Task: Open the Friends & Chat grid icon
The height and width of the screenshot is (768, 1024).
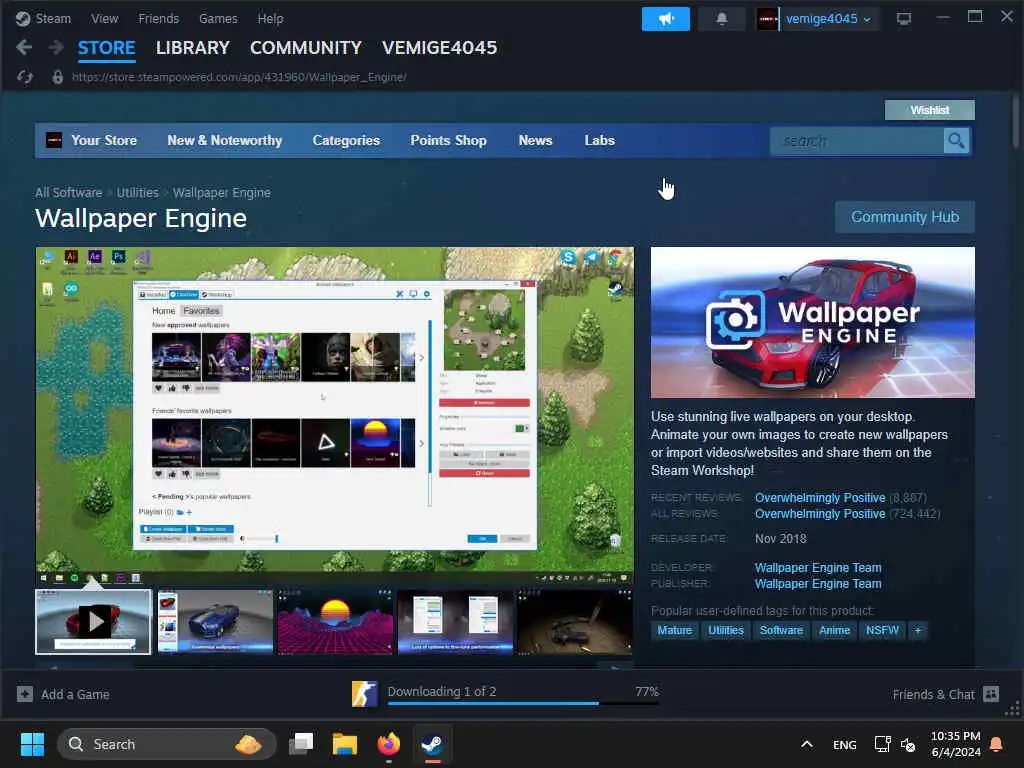Action: click(x=991, y=694)
